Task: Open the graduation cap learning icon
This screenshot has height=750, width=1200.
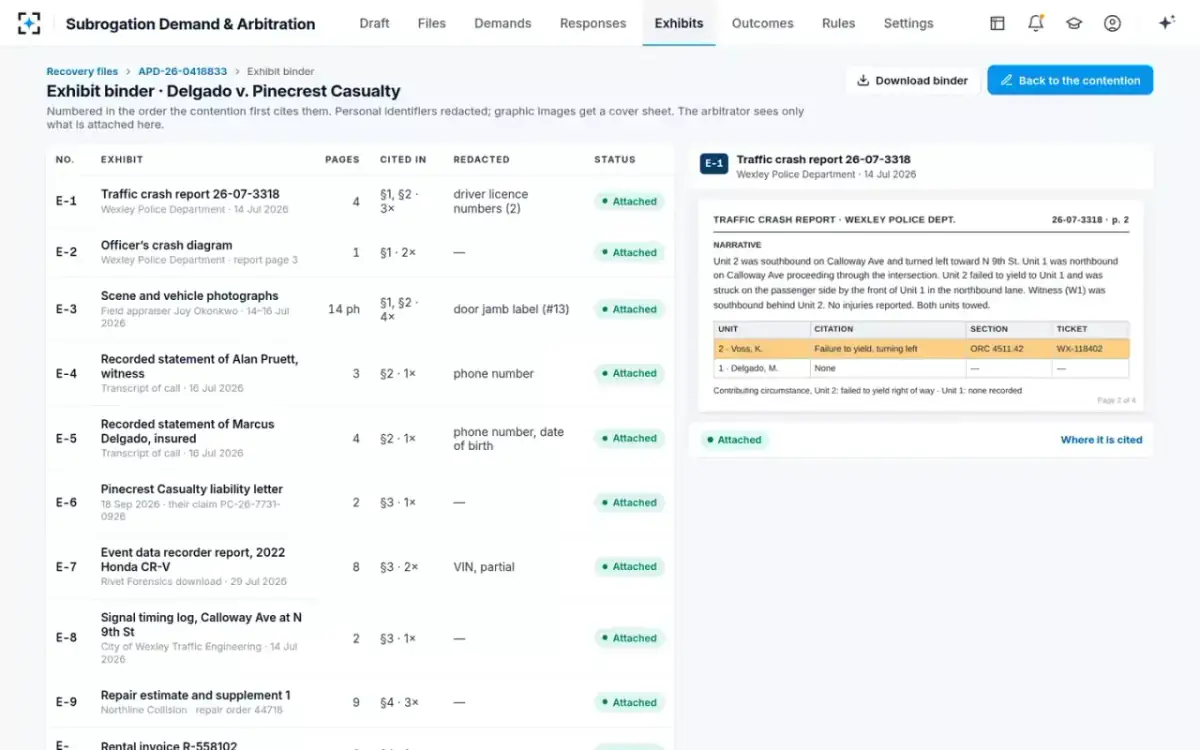Action: pos(1074,23)
